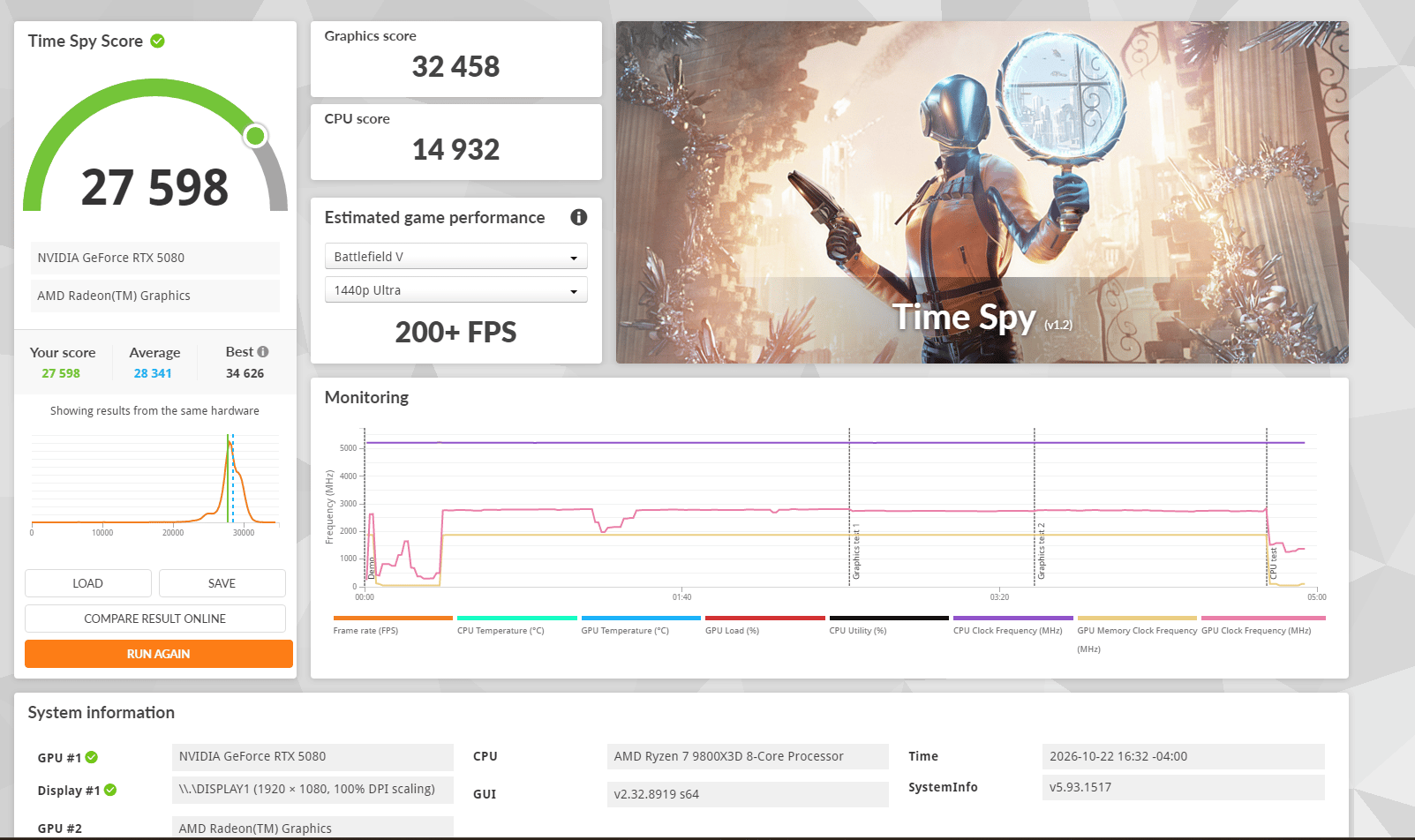Toggle the CPU Temperature legend swatch
This screenshot has width=1415, height=840.
(x=517, y=618)
